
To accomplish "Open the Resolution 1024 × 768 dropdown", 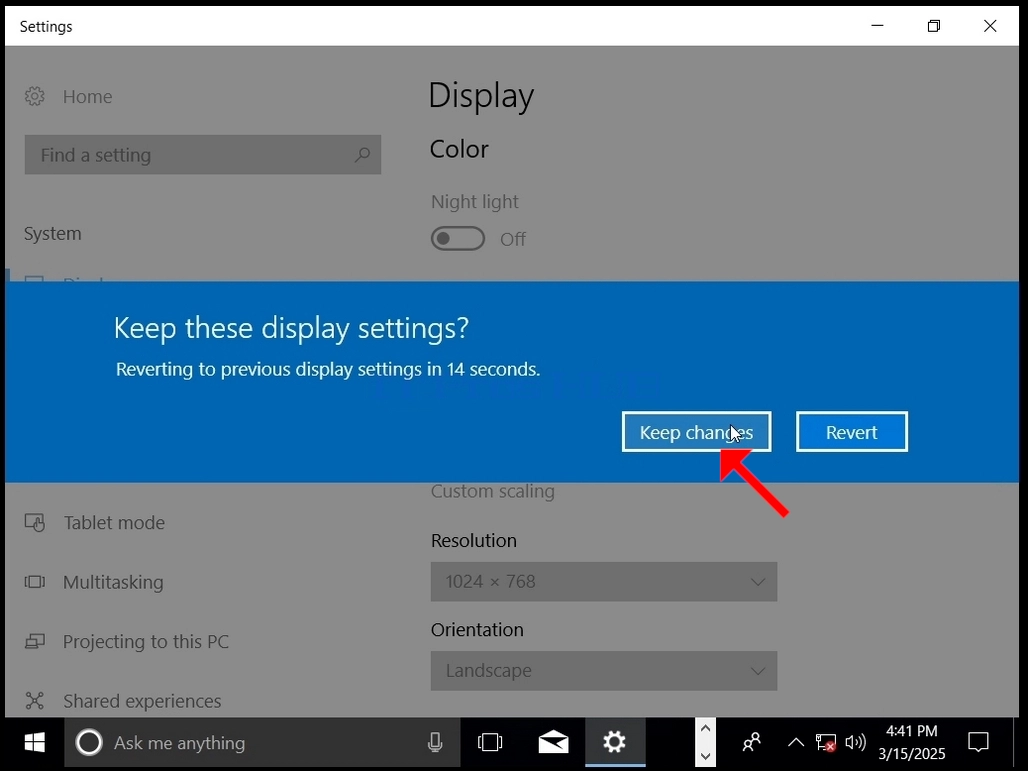I will 604,582.
